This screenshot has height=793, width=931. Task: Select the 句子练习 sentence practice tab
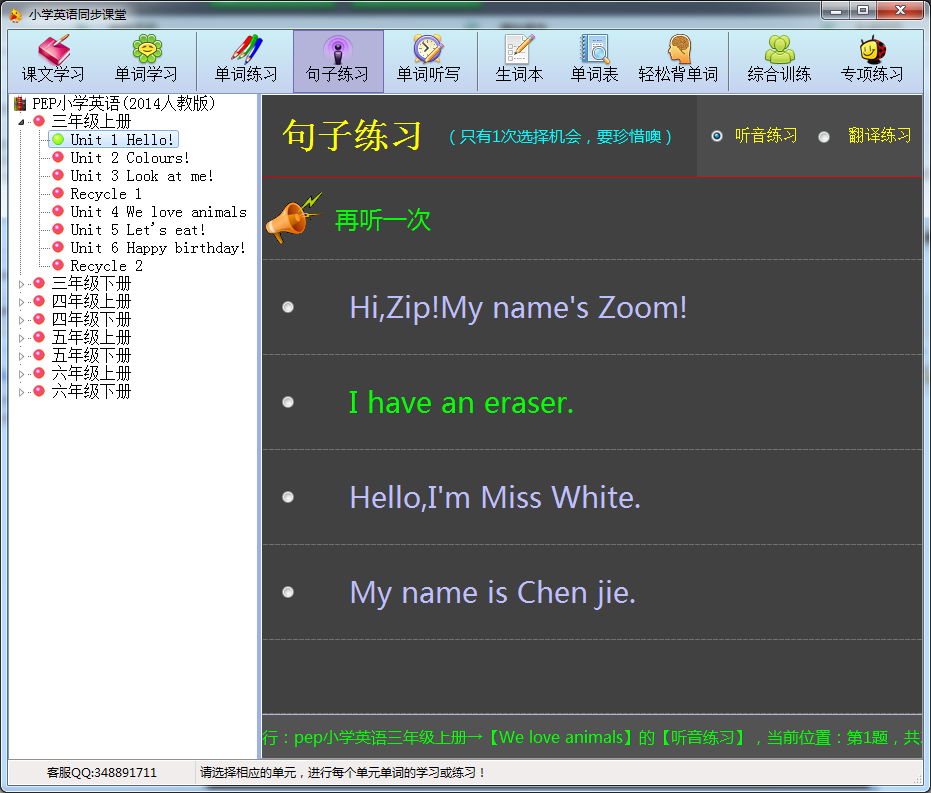[337, 60]
